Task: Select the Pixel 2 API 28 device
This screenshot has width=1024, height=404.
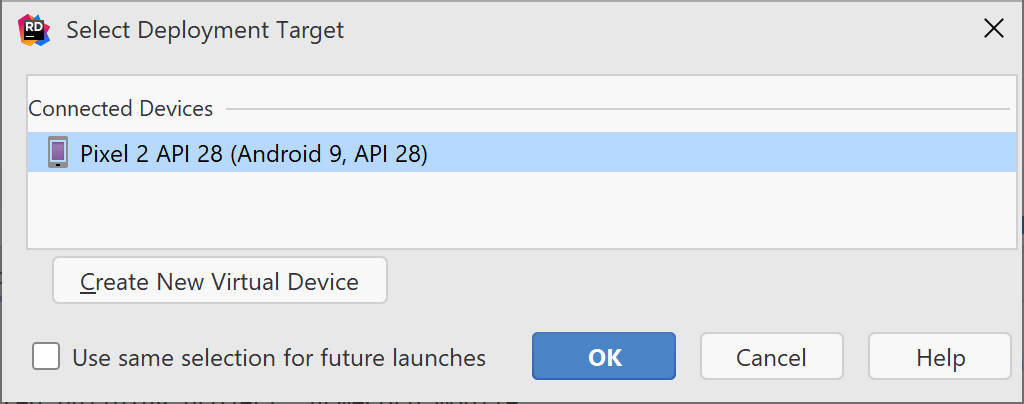Action: pos(522,153)
